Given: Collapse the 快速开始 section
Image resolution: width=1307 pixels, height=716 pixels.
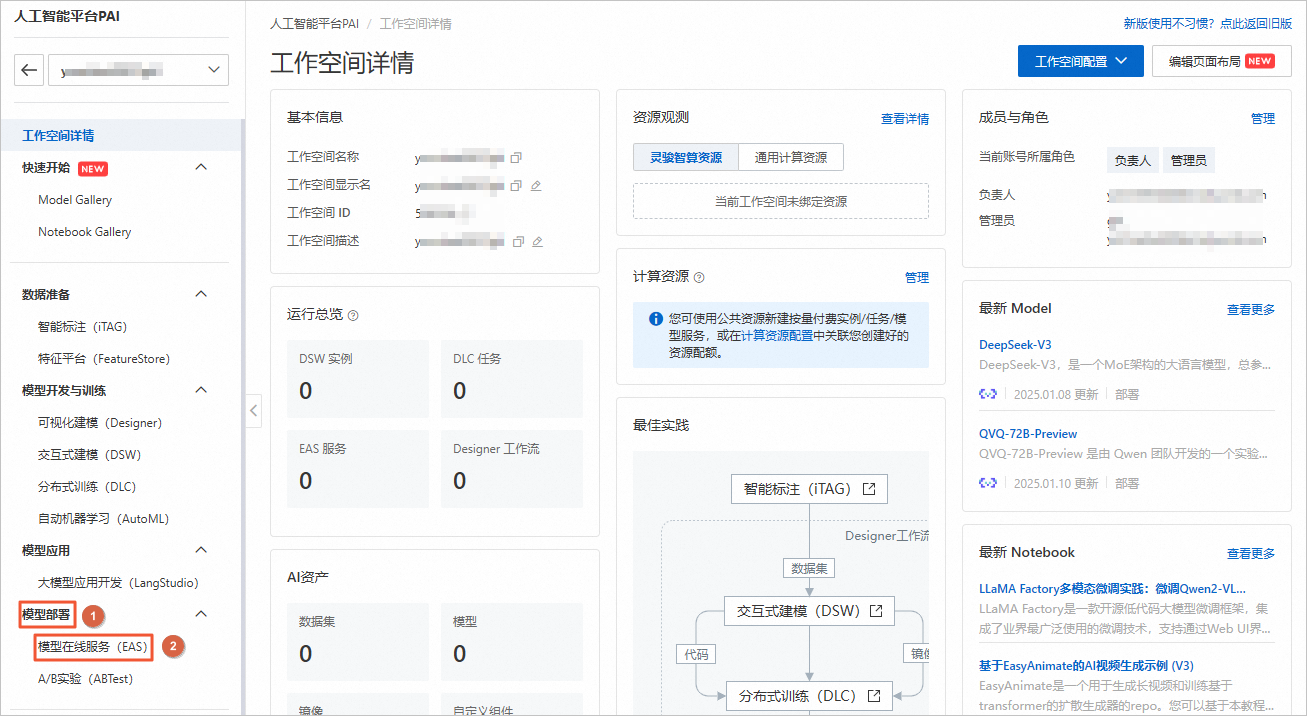Looking at the screenshot, I should pos(201,167).
